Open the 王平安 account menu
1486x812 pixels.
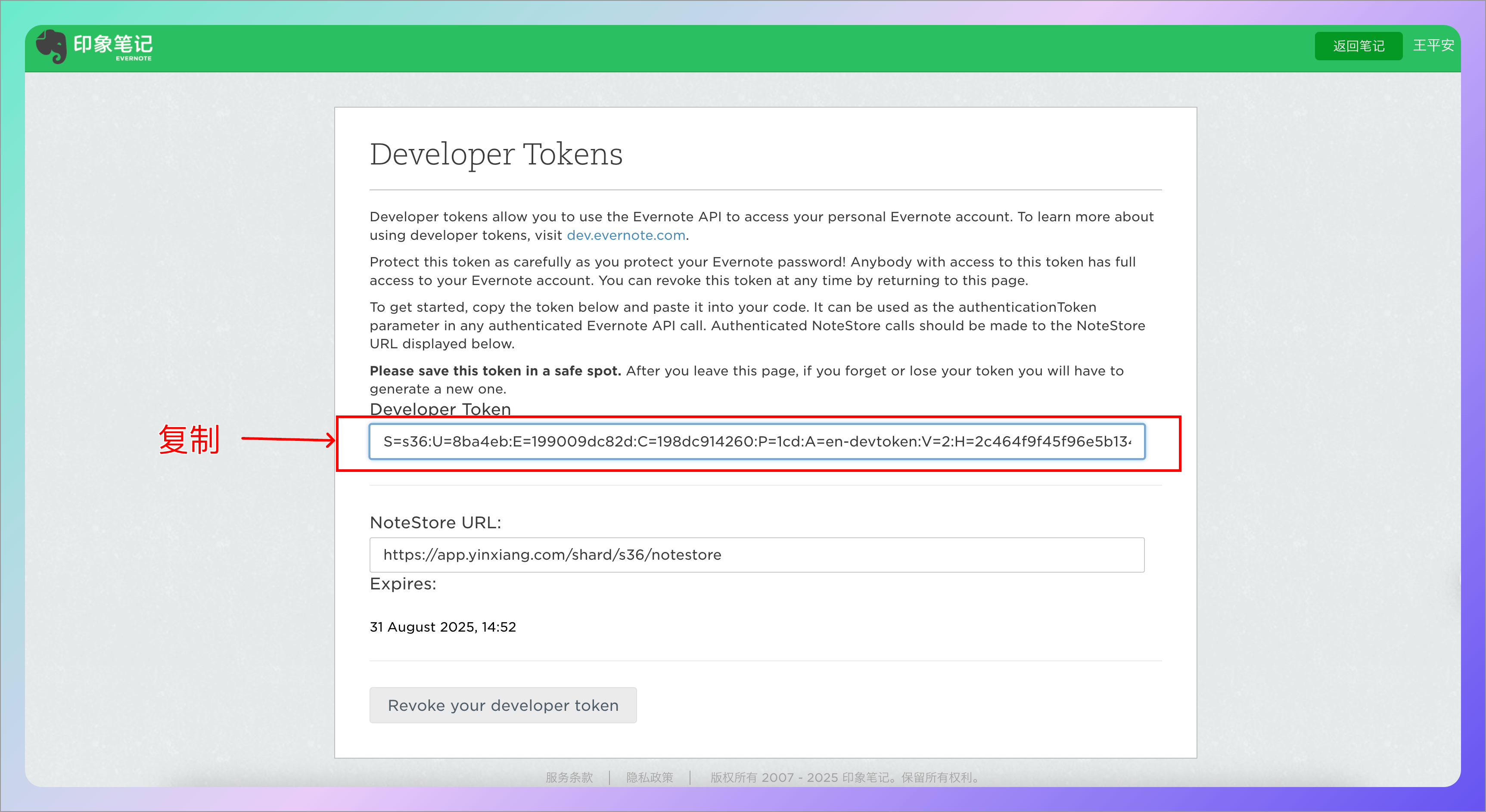pos(1433,46)
